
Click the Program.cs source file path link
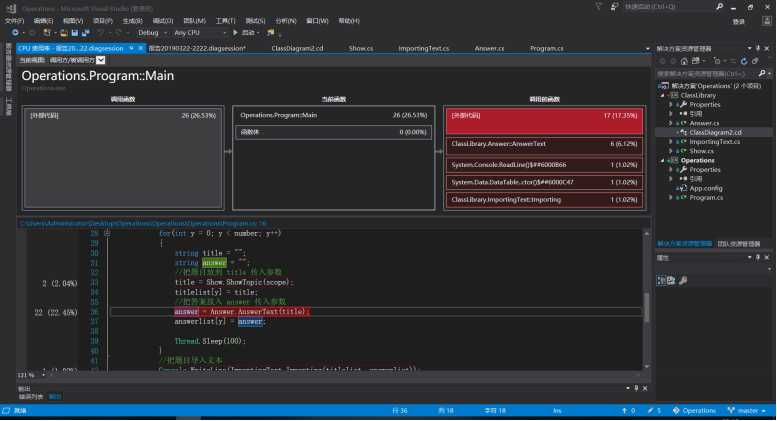143,224
